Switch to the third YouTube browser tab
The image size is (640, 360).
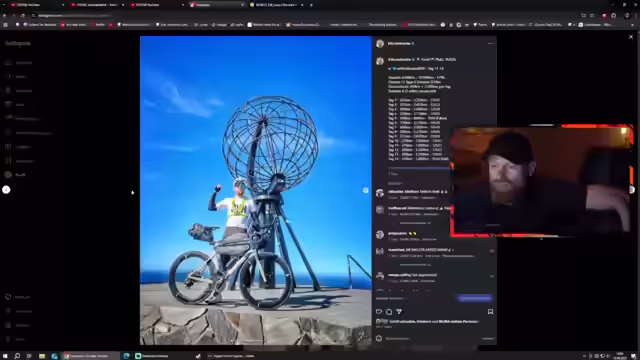coord(156,5)
